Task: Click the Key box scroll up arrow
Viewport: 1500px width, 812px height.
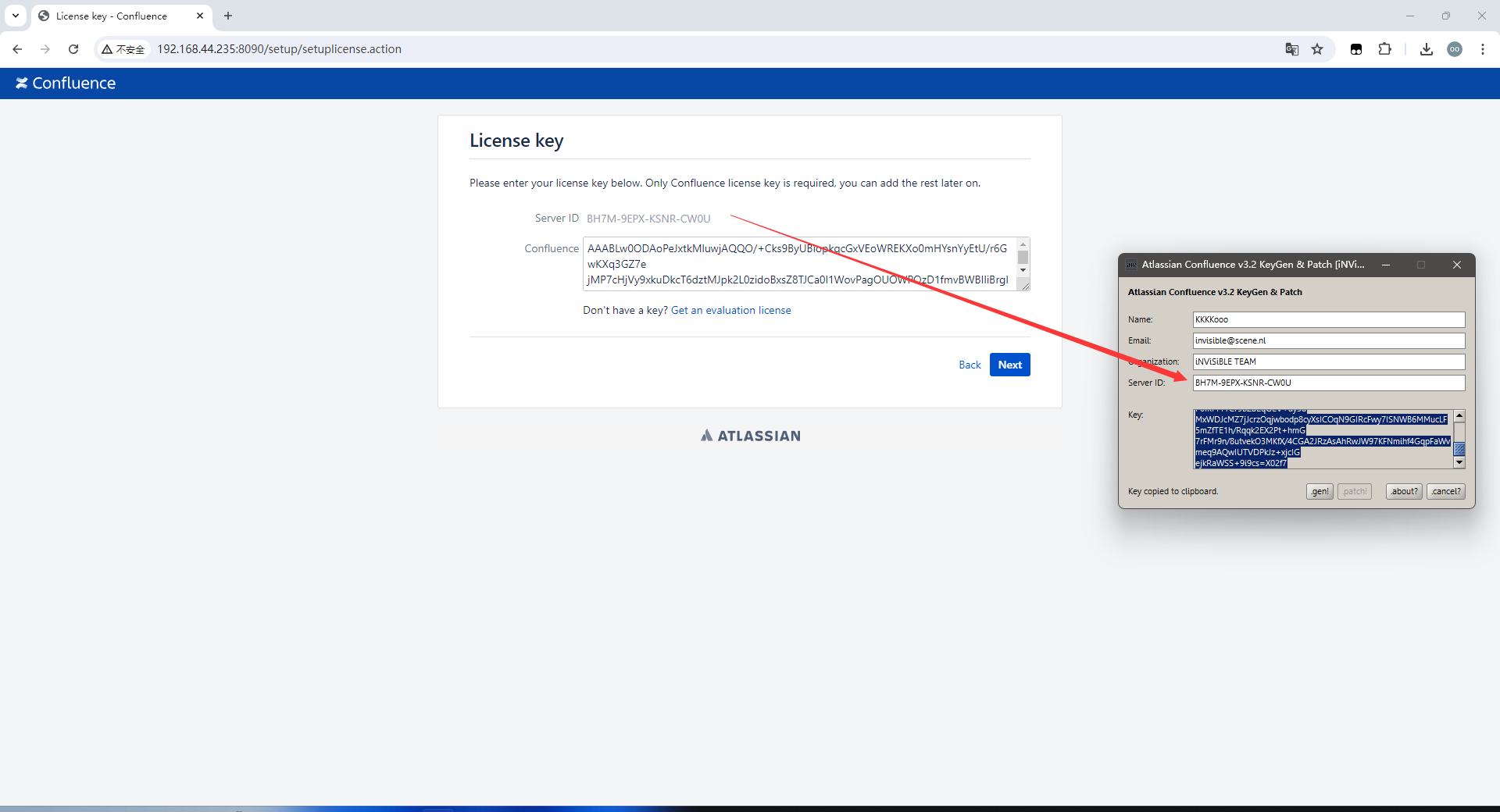Action: pos(1459,415)
